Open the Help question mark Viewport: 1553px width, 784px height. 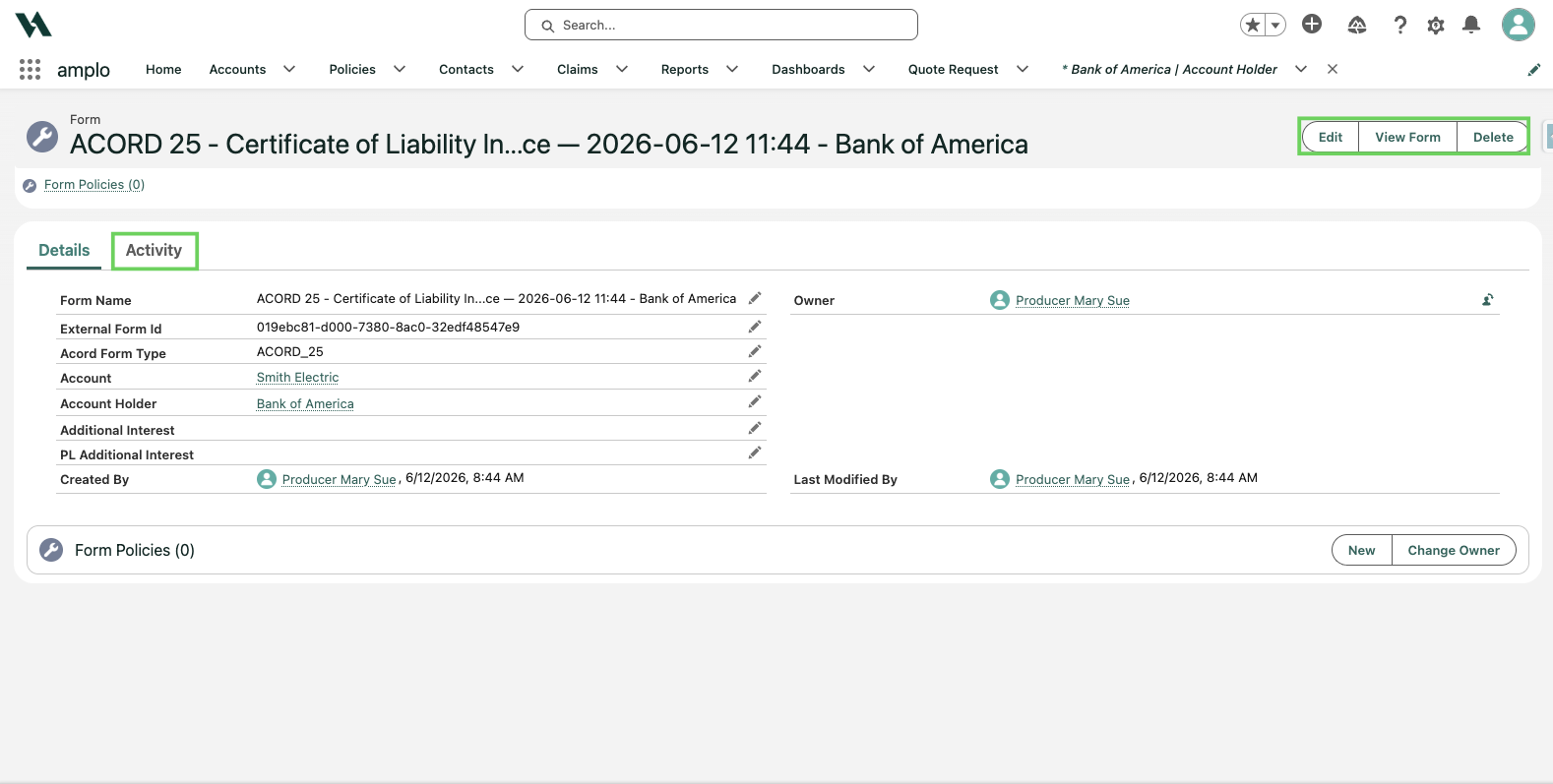[1399, 25]
